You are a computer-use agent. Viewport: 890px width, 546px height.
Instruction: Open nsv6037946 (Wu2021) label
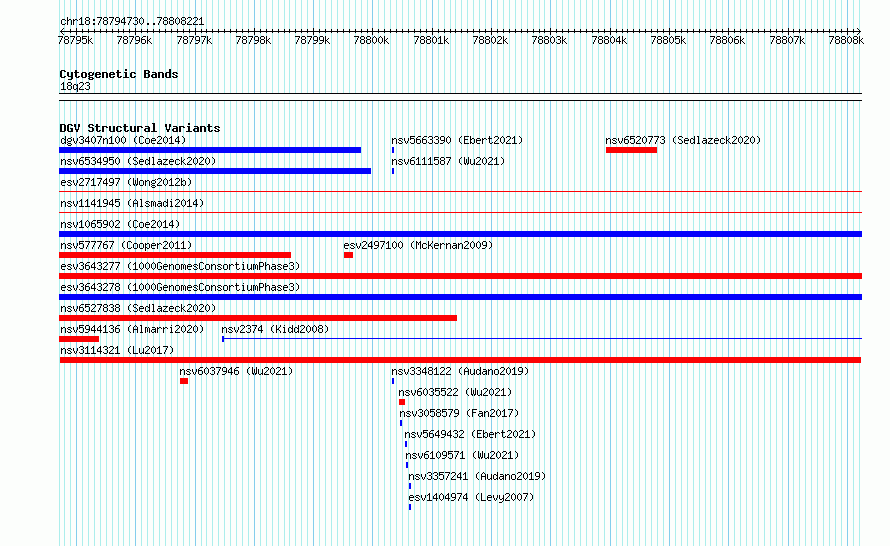[236, 371]
